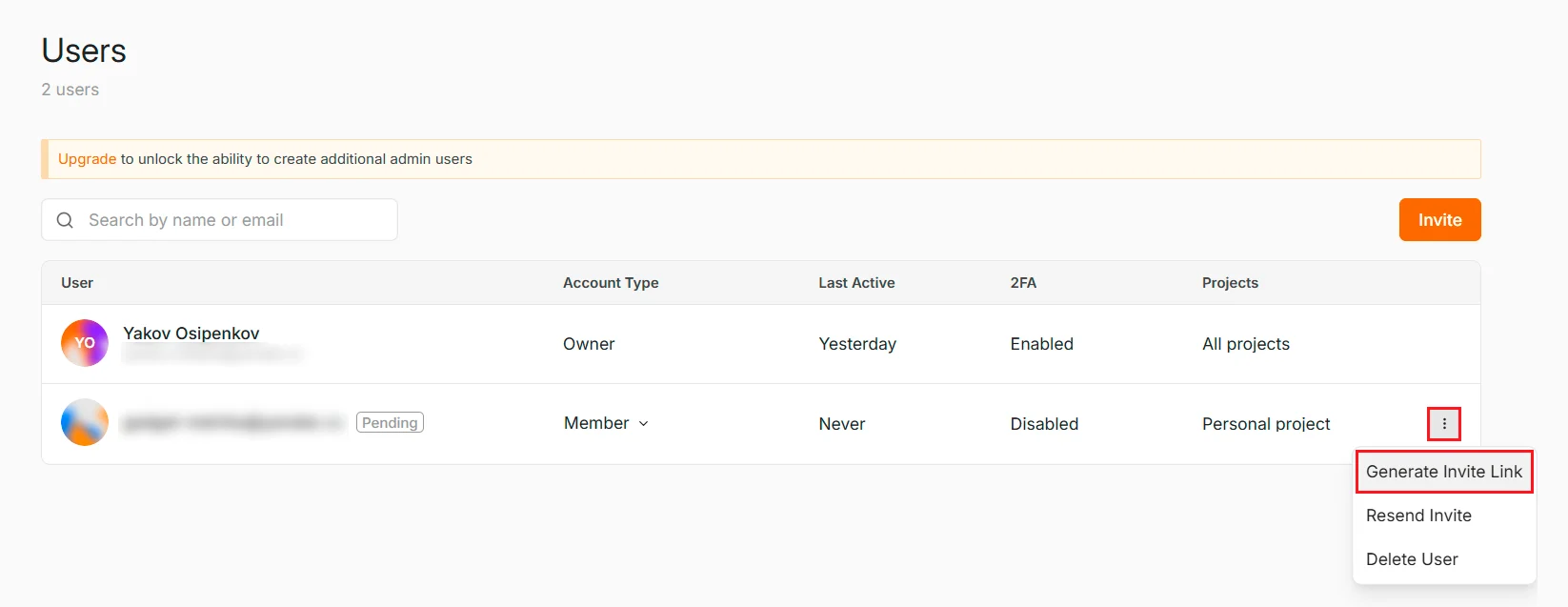The height and width of the screenshot is (607, 1568).
Task: Click the Disabled 2FA cell
Action: point(1044,424)
